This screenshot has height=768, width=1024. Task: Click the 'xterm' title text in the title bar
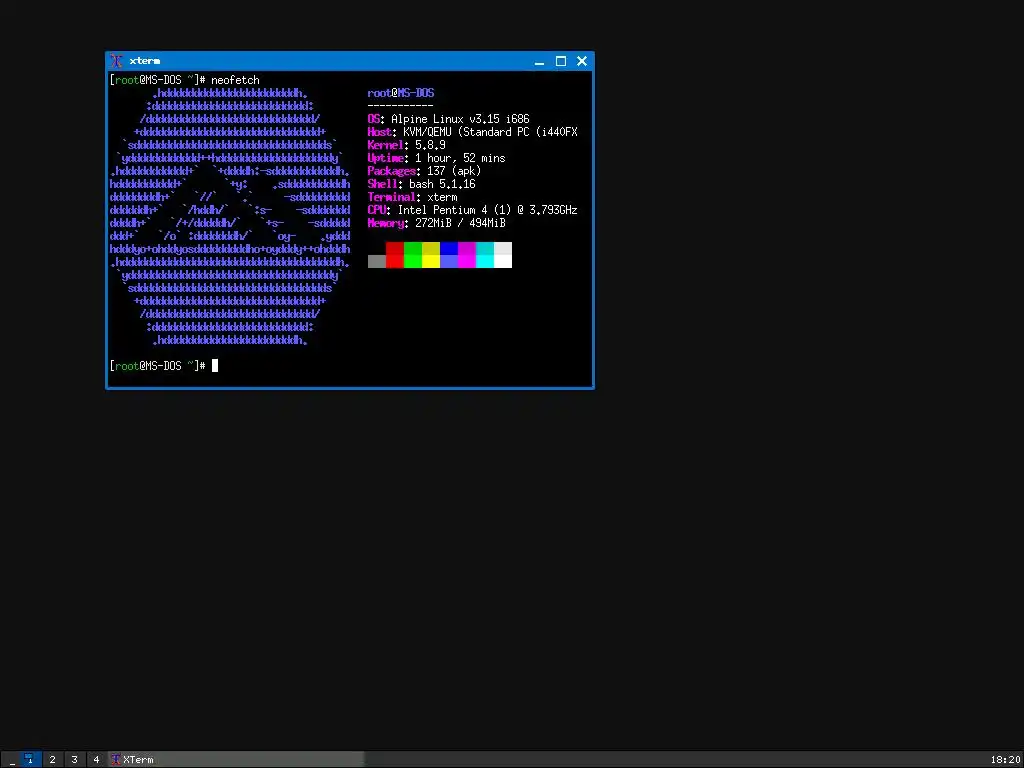145,61
